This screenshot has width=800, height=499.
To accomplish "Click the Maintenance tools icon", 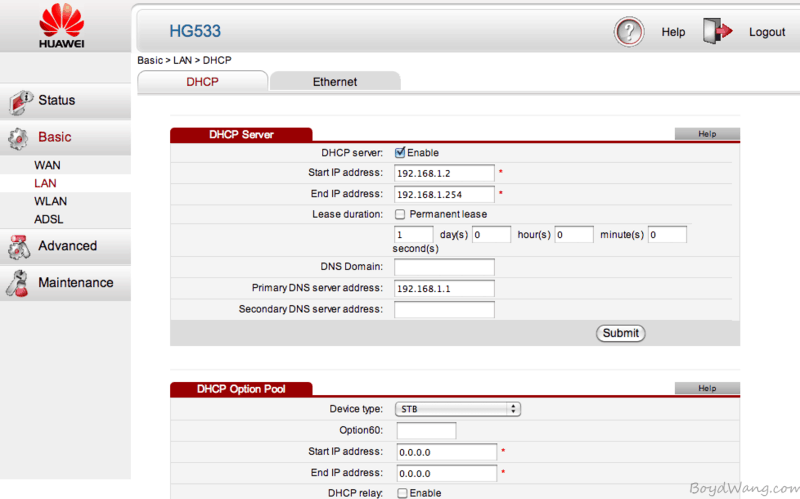I will pyautogui.click(x=20, y=284).
